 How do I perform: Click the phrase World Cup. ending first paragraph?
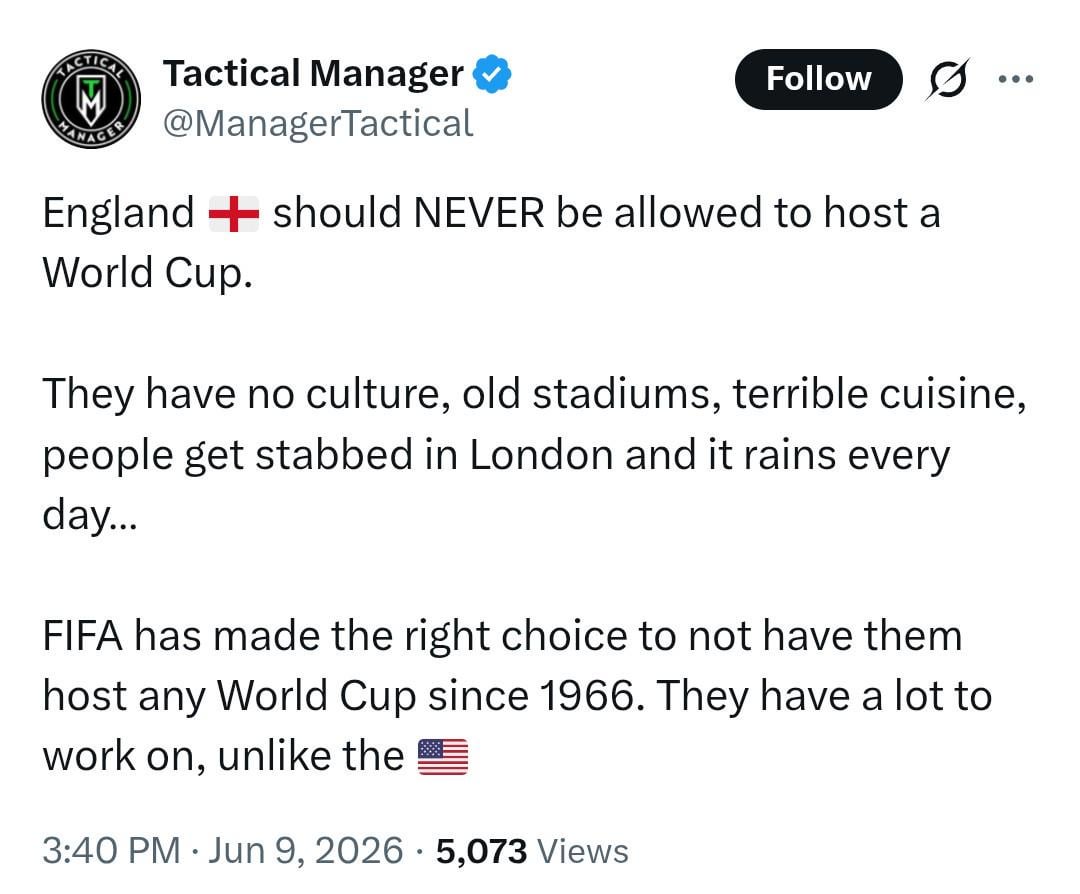click(147, 273)
